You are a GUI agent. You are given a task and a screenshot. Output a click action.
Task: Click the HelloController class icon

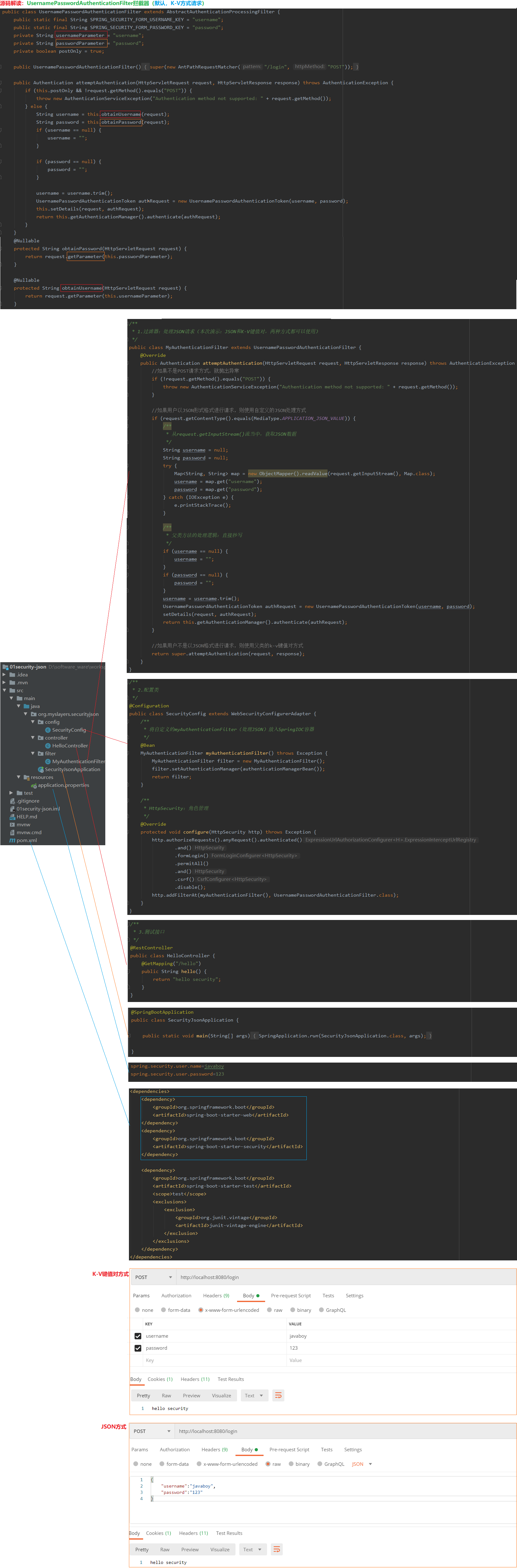48,746
